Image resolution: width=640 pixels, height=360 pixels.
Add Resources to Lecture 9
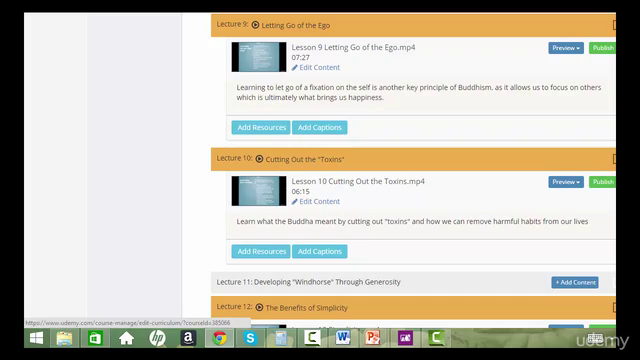(x=261, y=127)
